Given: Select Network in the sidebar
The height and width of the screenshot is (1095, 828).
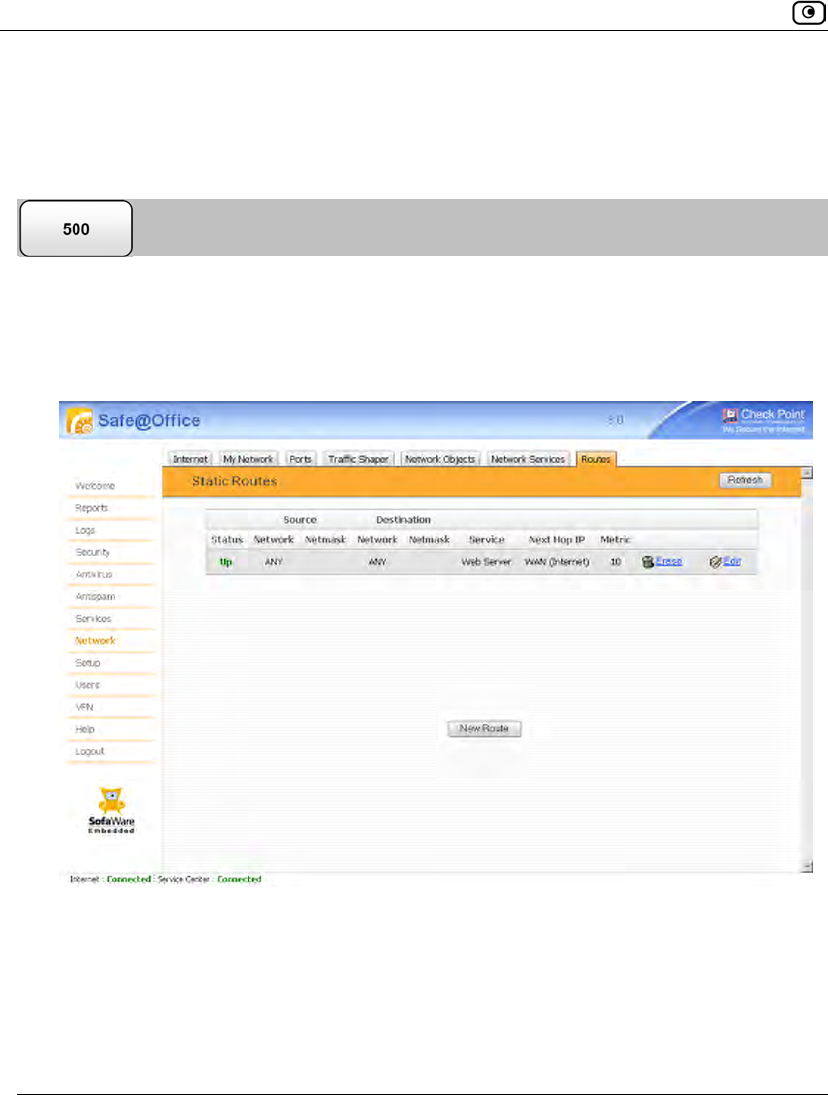Looking at the screenshot, I should (x=95, y=641).
